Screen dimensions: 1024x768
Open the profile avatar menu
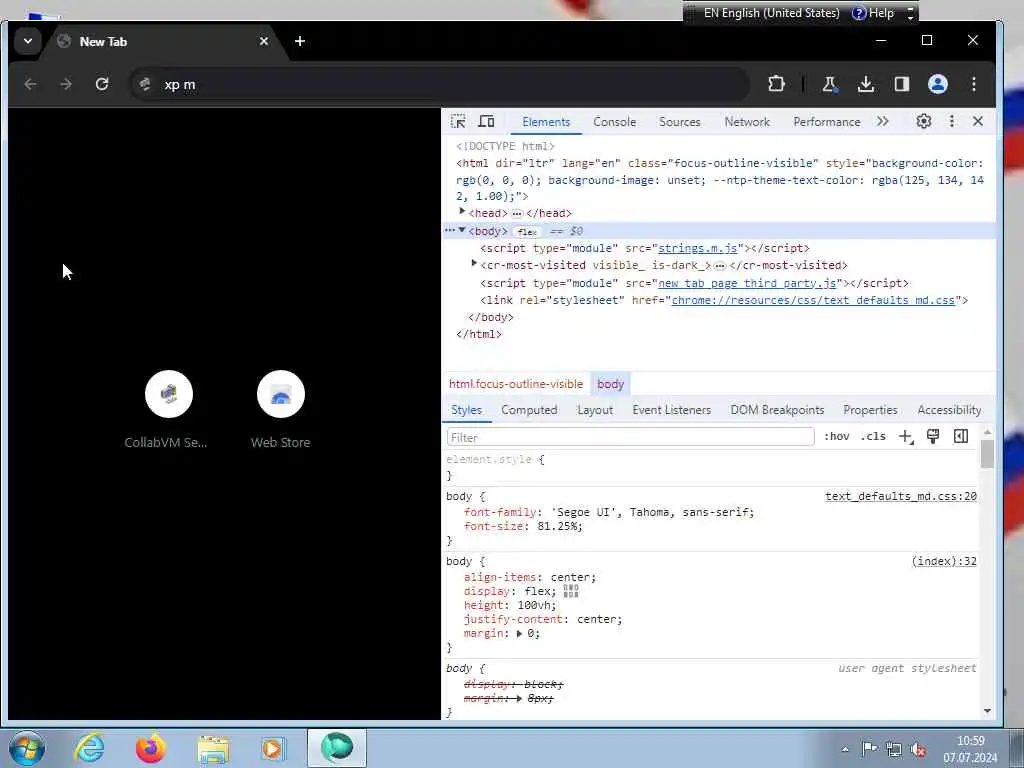(x=938, y=84)
